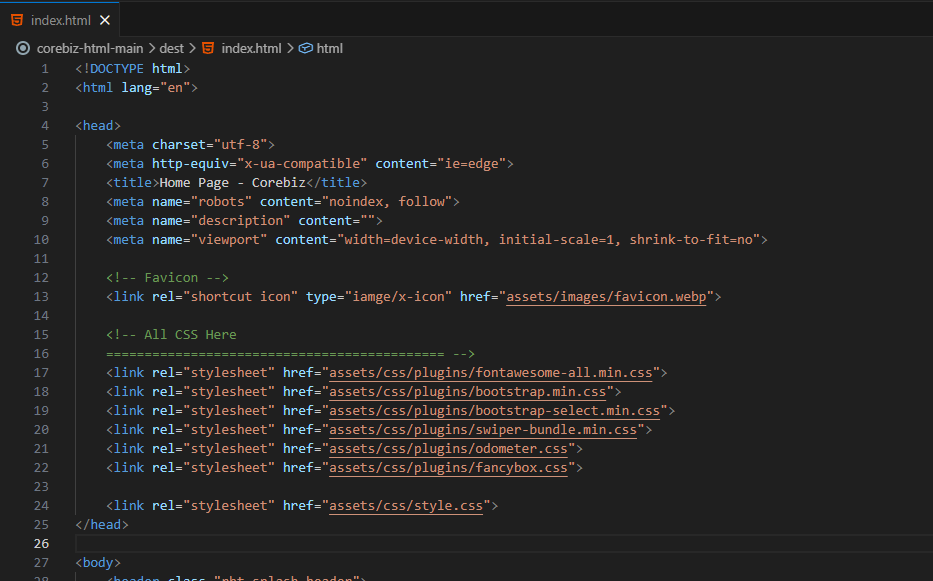Open the bootstrap.min.css href link

[x=468, y=392]
